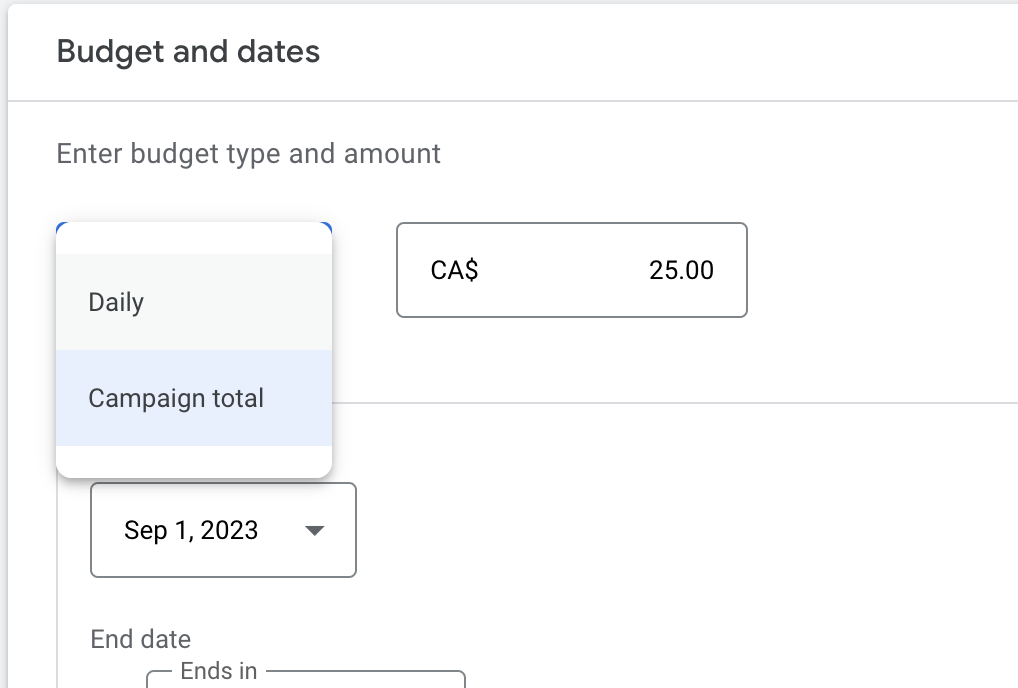Click the Campaign total label text

176,398
